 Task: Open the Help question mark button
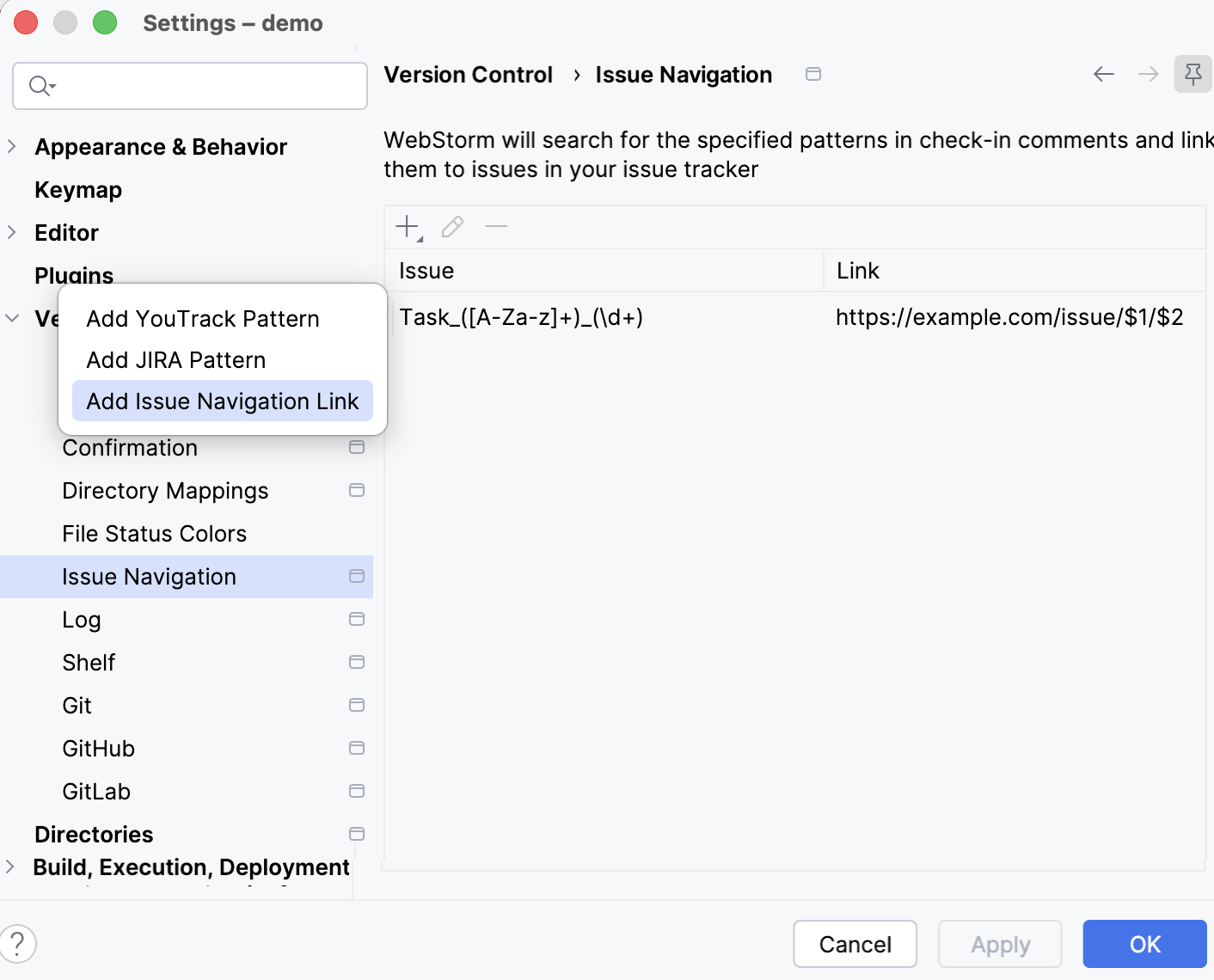pyautogui.click(x=17, y=943)
